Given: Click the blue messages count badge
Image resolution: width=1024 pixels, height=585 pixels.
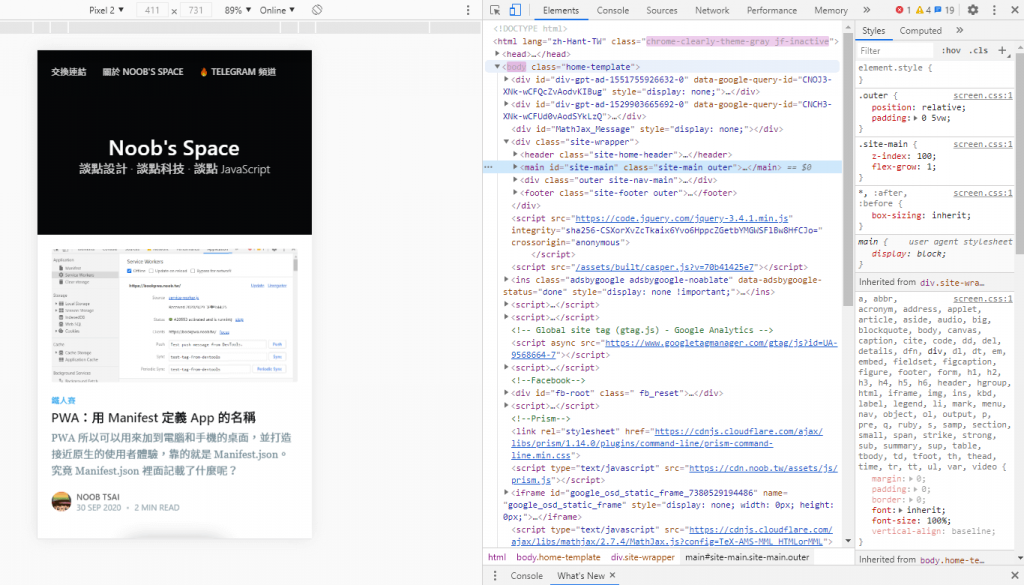Looking at the screenshot, I should click(x=944, y=10).
